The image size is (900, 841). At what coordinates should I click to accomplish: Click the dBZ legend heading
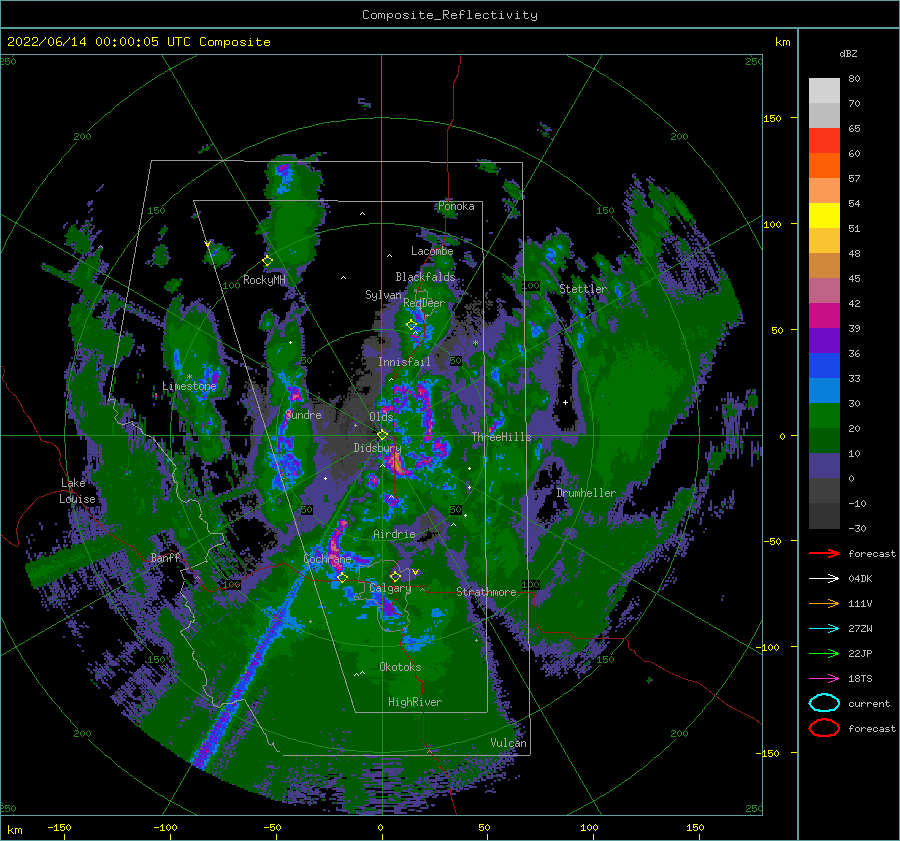coord(848,54)
